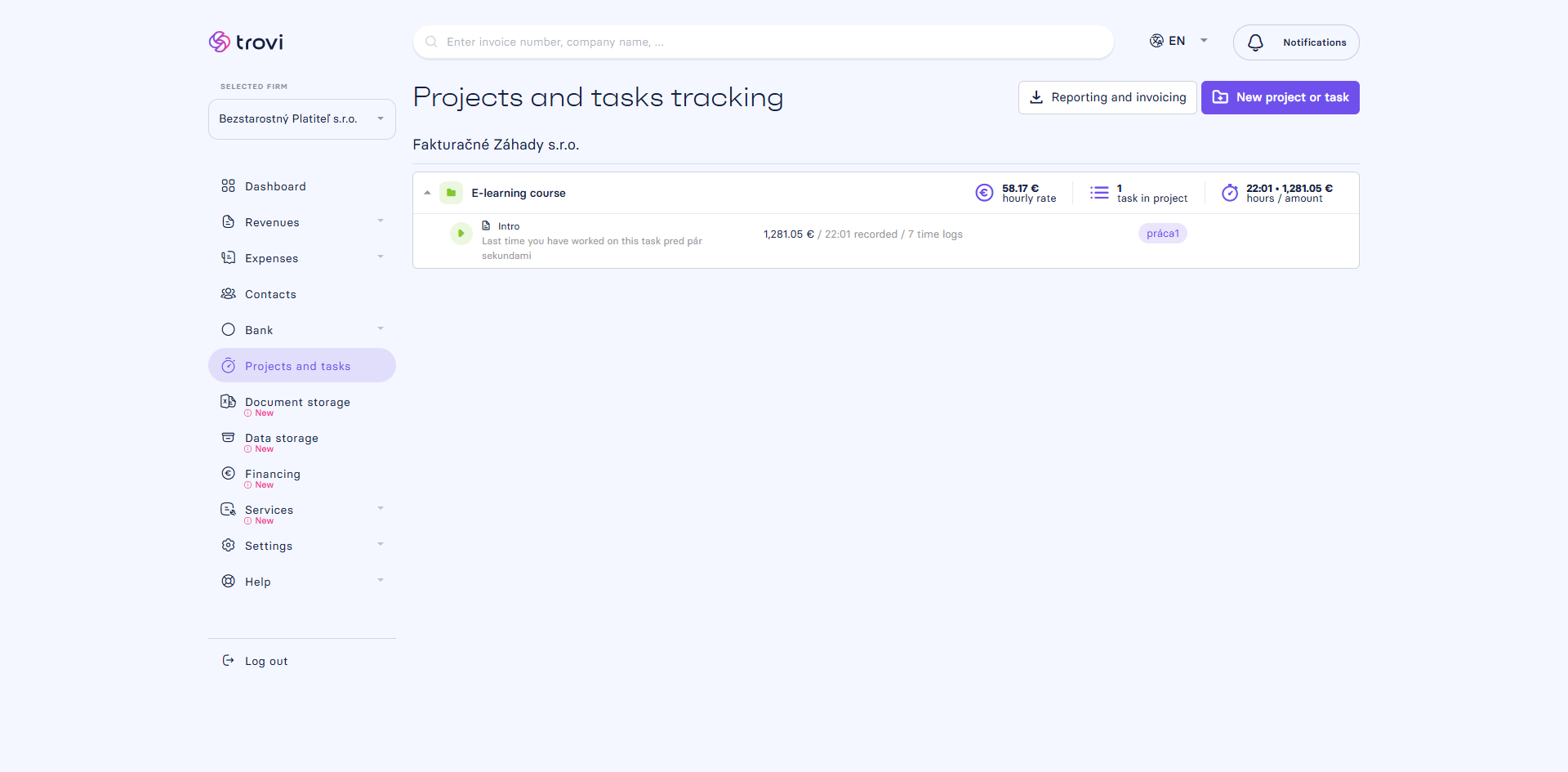Expand the Settings submenu arrow
The width and height of the screenshot is (1568, 772).
(381, 545)
